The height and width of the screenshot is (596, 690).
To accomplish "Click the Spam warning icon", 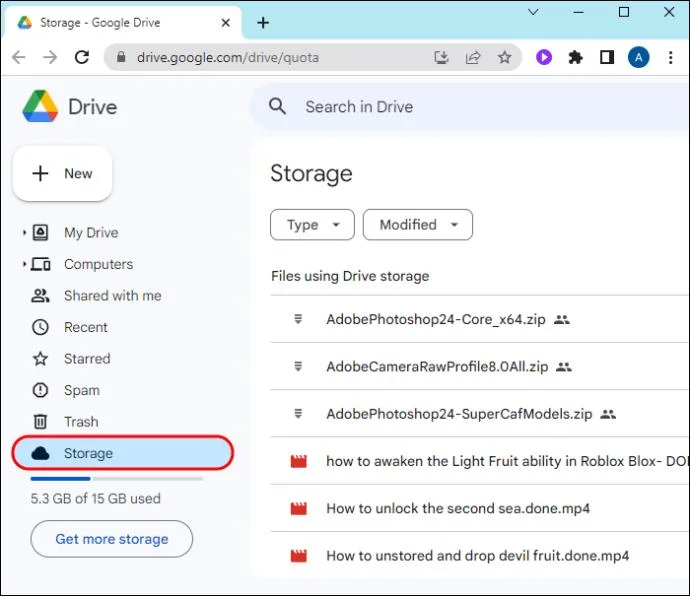I will (x=40, y=390).
